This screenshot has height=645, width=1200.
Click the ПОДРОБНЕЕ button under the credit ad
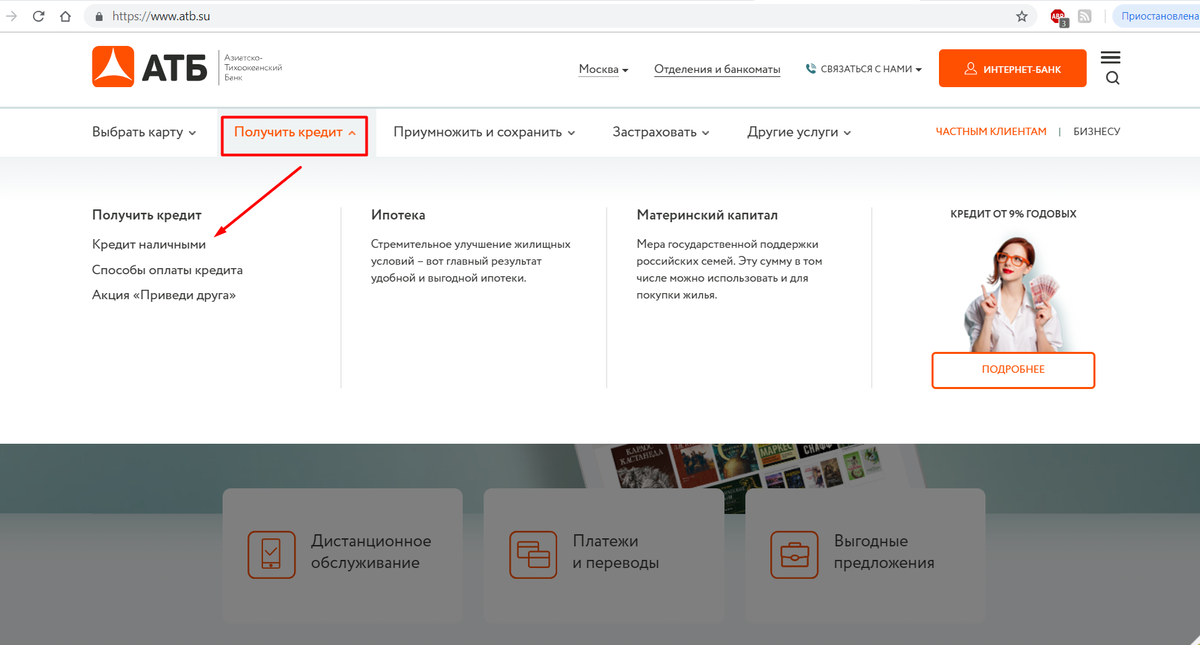1013,370
